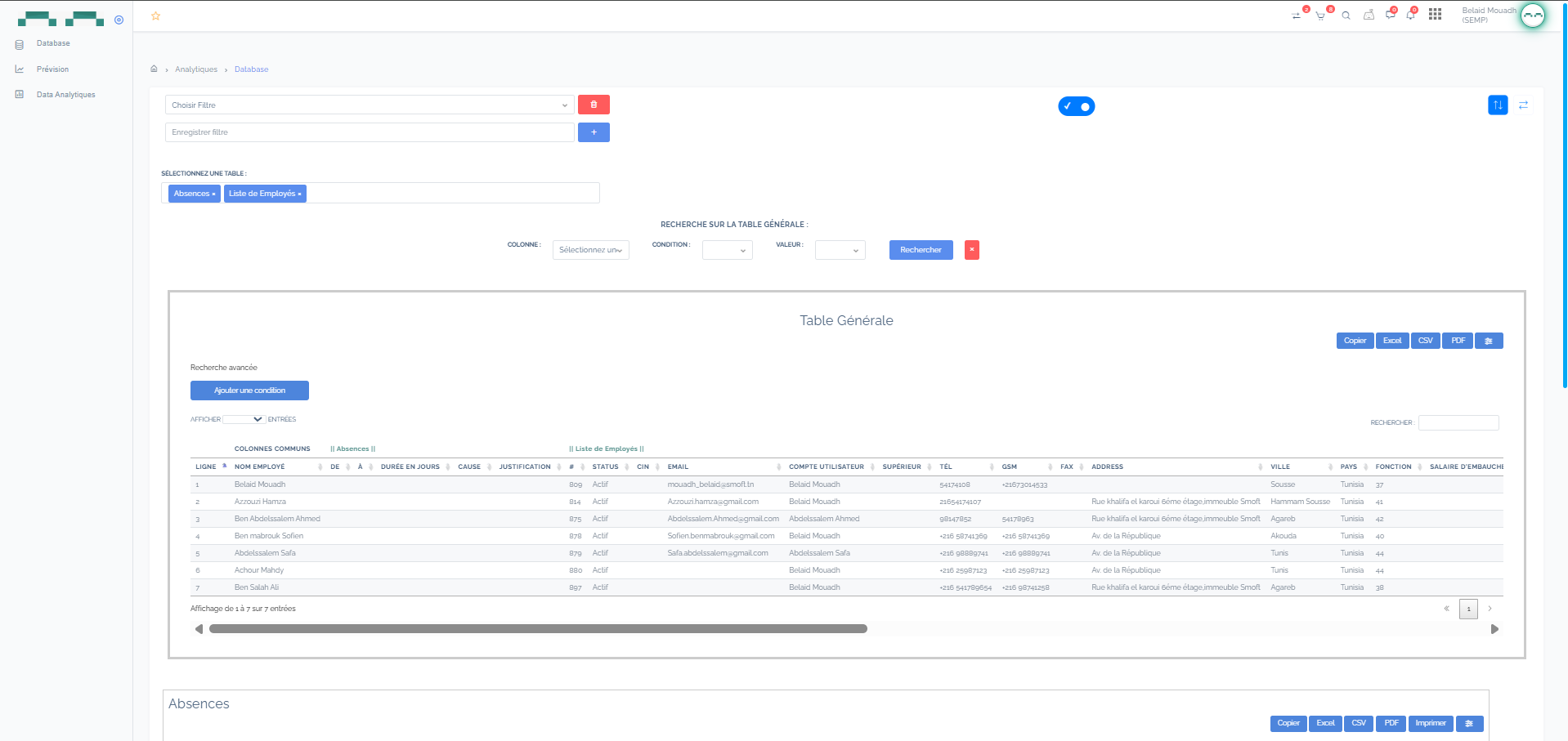The height and width of the screenshot is (741, 1568).
Task: Save filter with blue plus button
Action: click(594, 132)
